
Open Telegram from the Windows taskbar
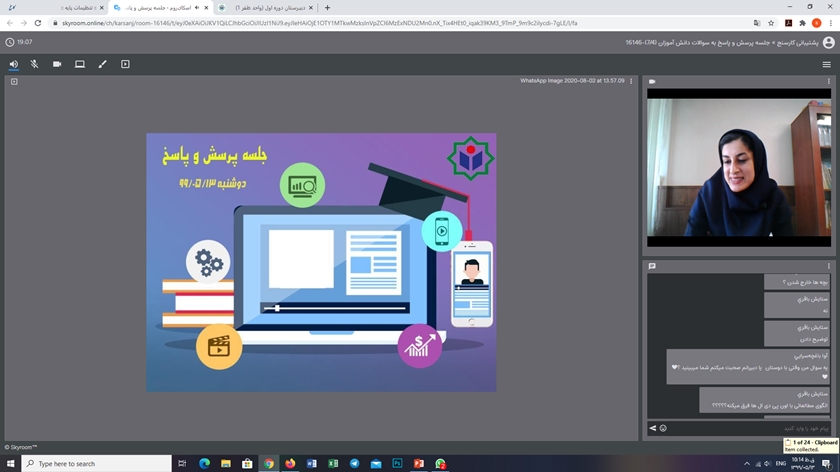354,464
